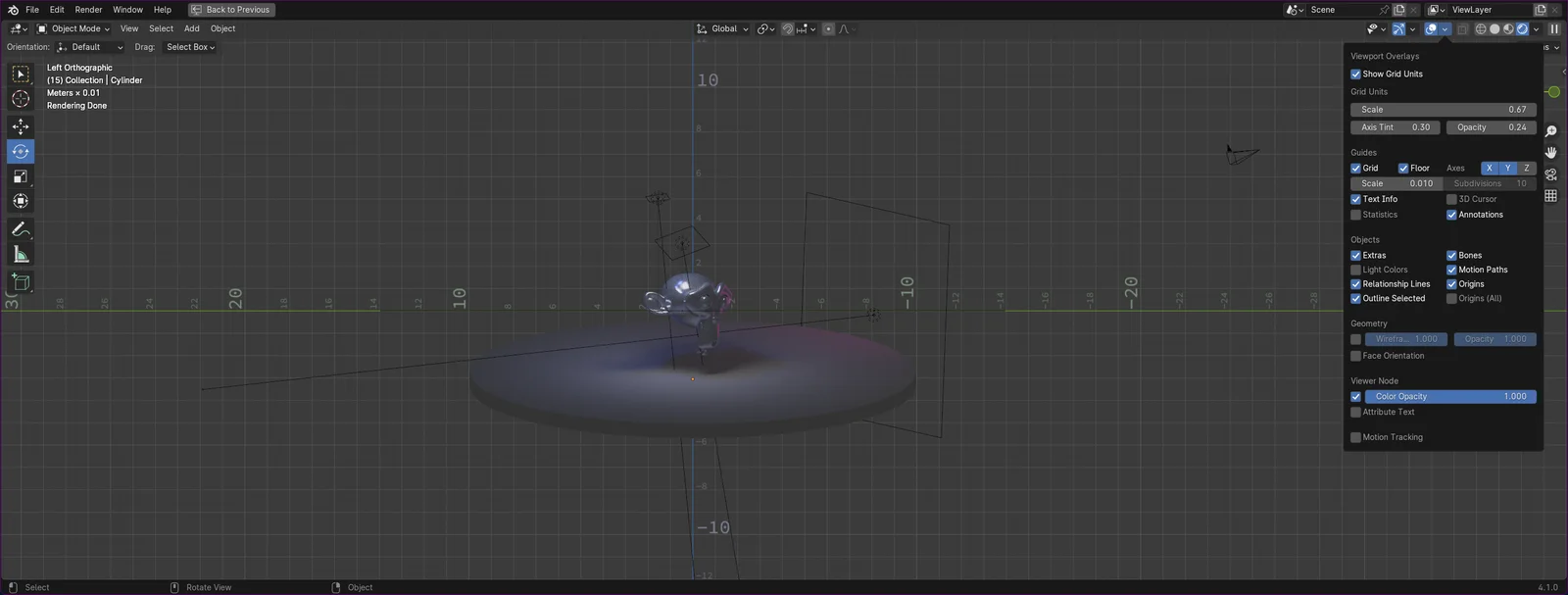1568x595 pixels.
Task: Open the Render menu
Action: coord(88,10)
